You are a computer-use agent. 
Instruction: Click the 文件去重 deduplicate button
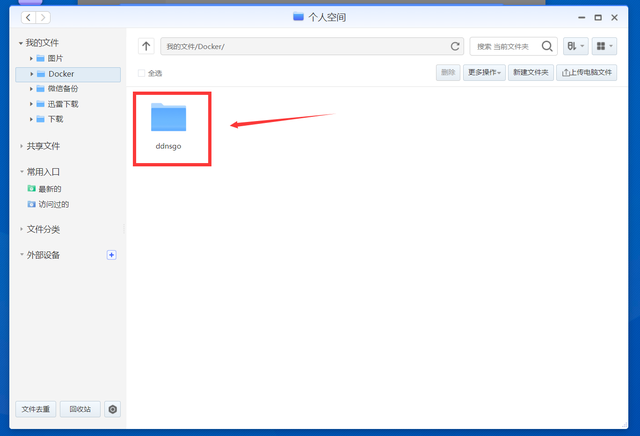(36, 409)
